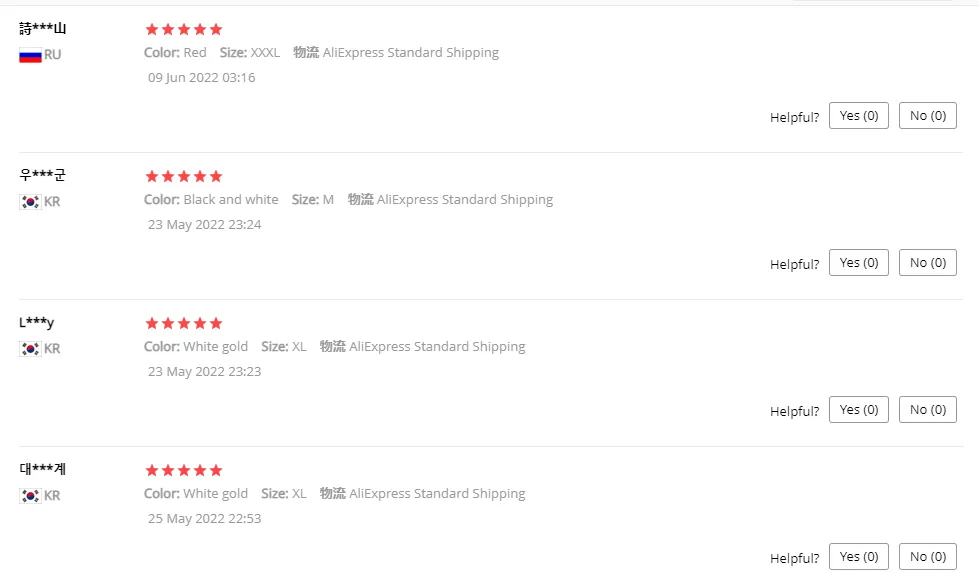
Task: Click star rating of Black and white review
Action: coord(184,176)
